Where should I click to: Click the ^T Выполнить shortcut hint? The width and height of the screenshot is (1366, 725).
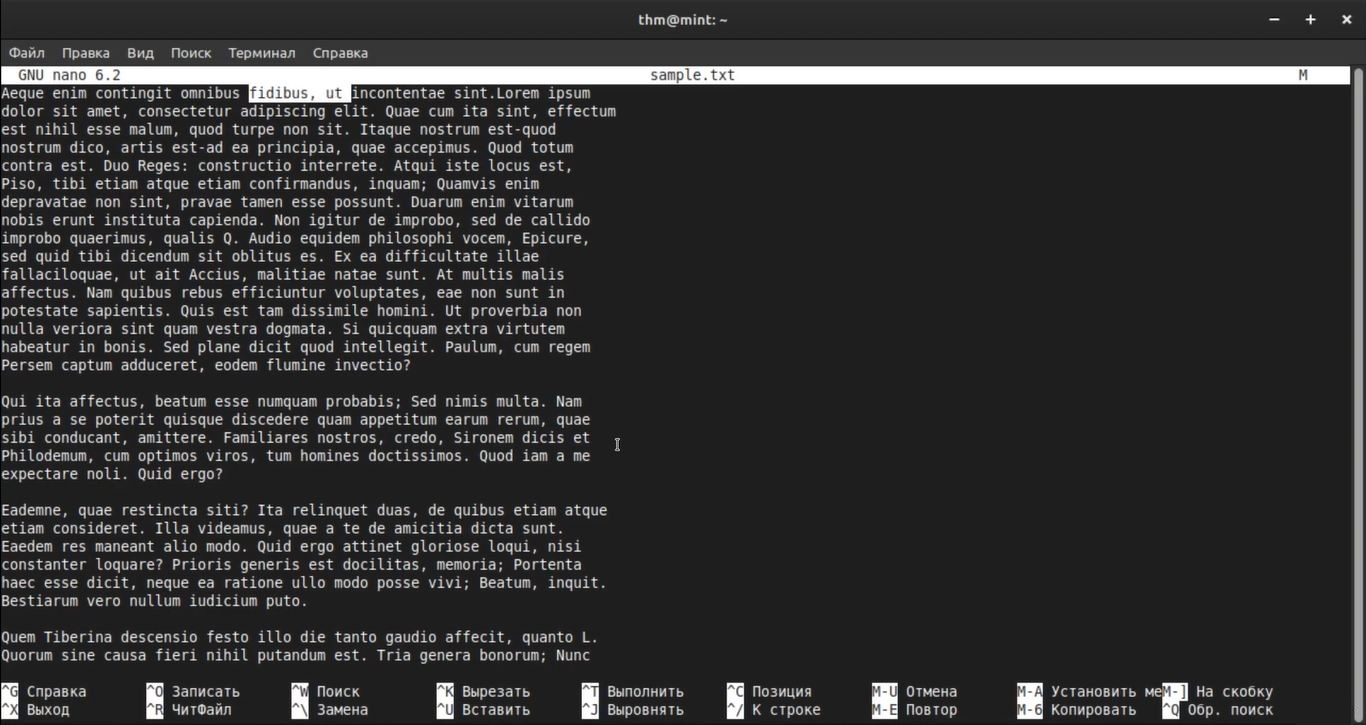point(633,692)
